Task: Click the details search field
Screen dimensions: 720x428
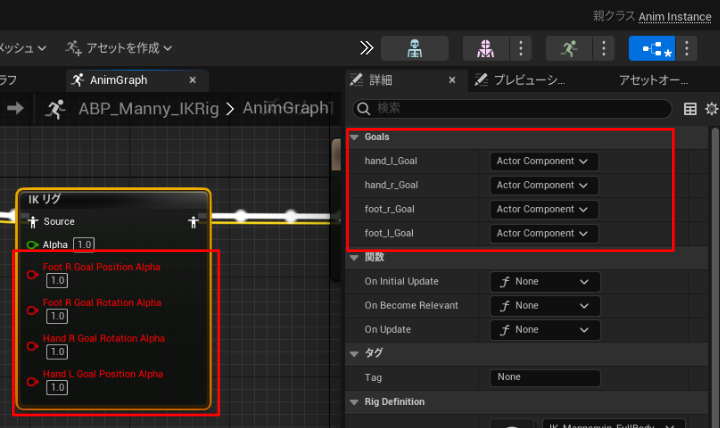Action: [x=512, y=109]
